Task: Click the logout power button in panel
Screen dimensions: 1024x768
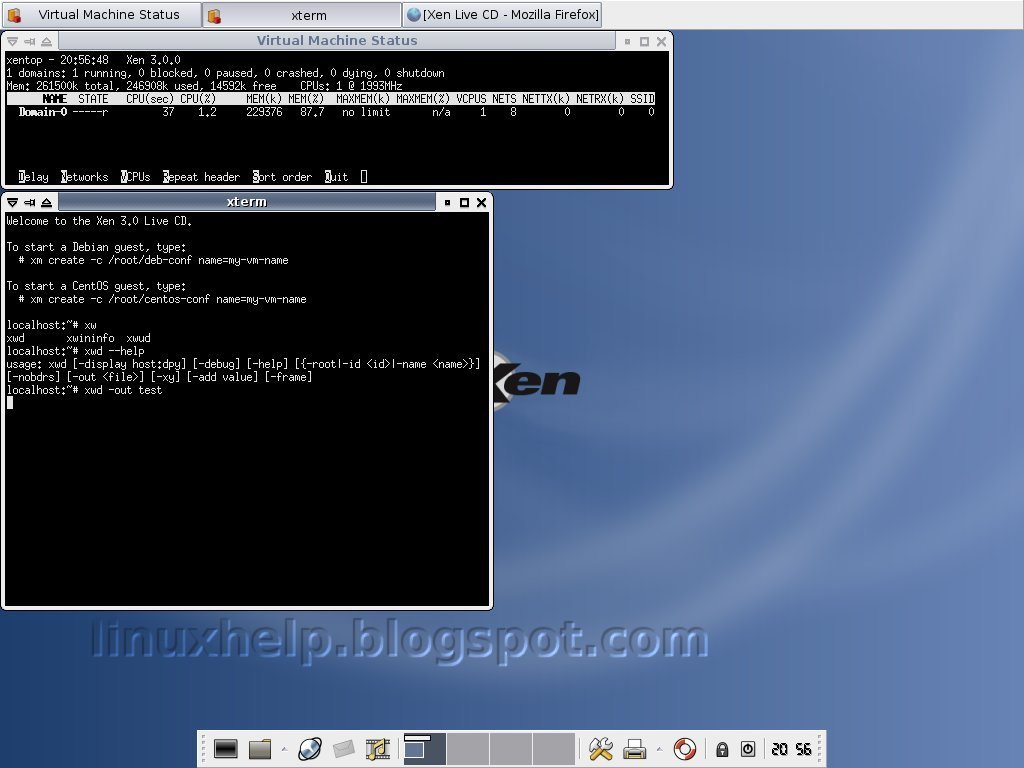Action: 748,748
